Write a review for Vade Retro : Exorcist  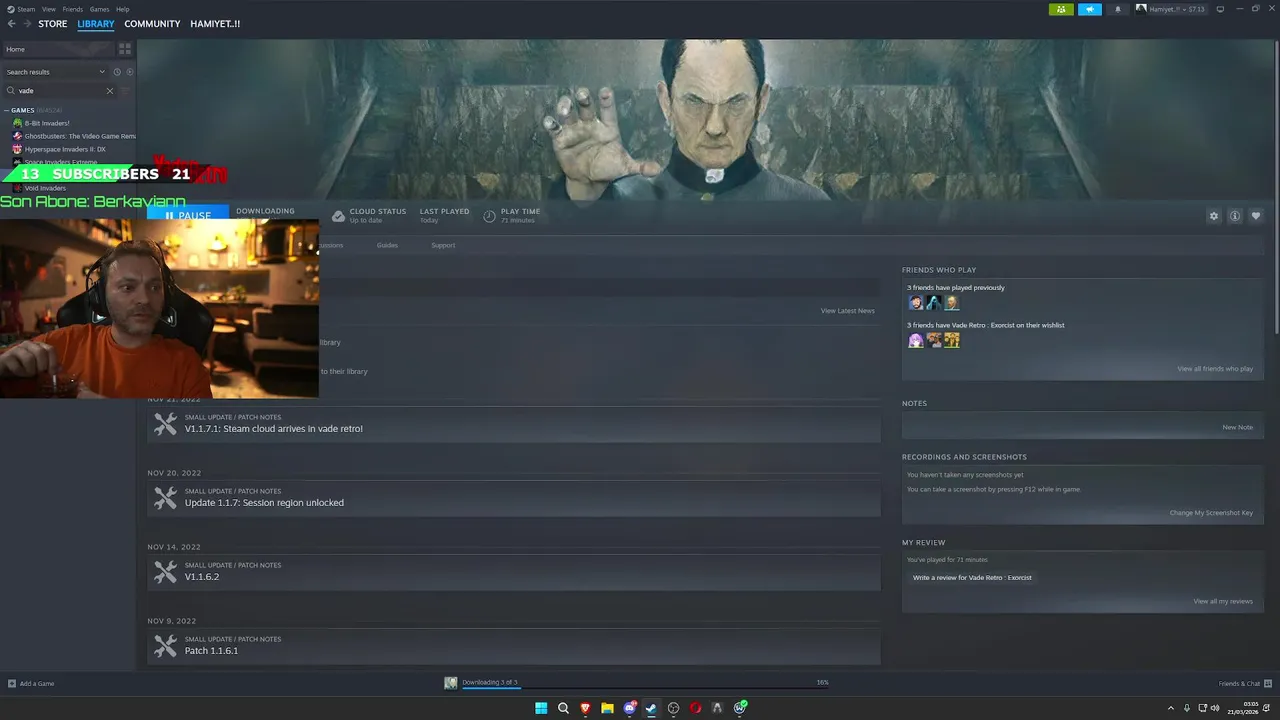[972, 578]
